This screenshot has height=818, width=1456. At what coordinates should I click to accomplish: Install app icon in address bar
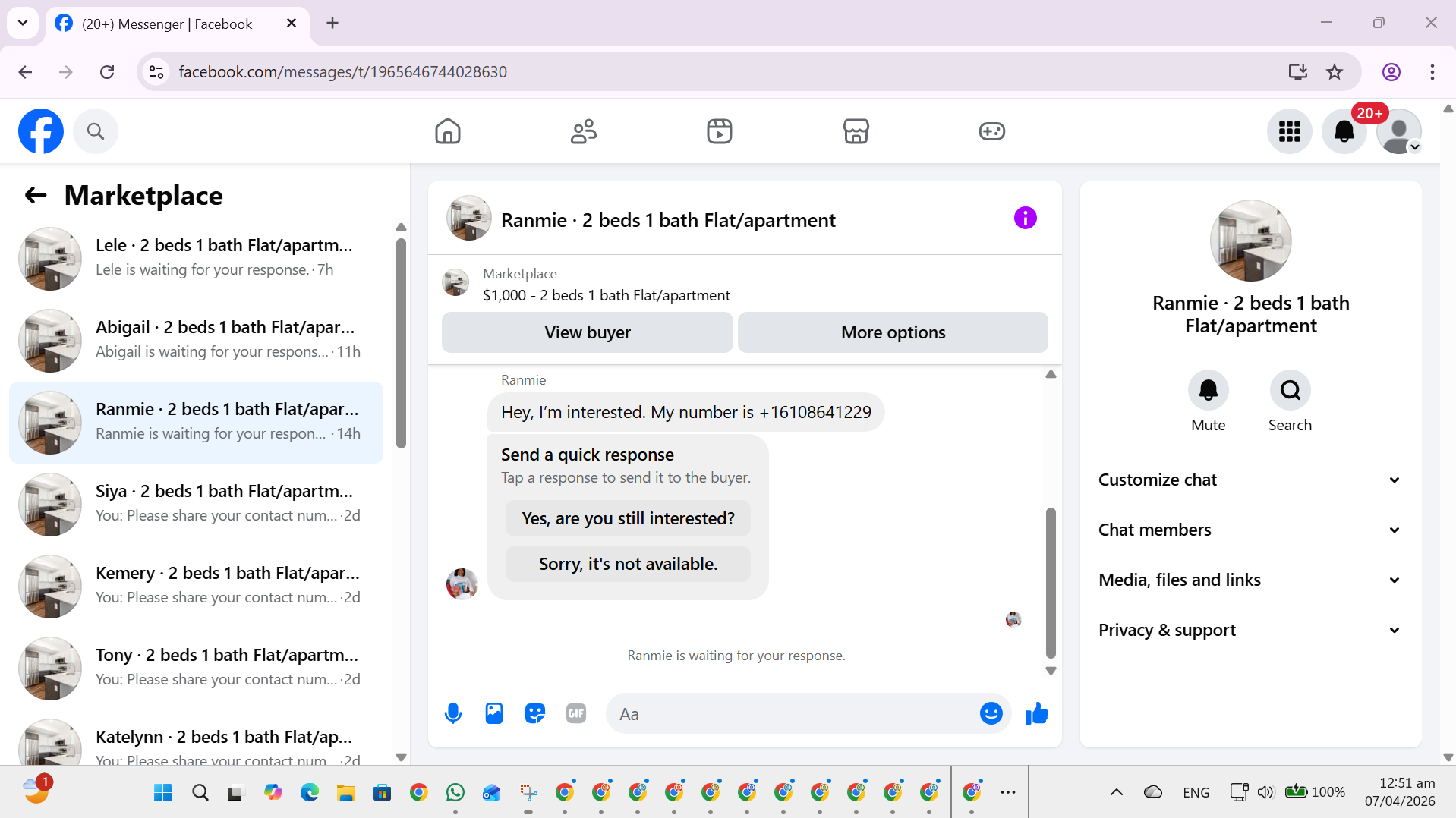(x=1298, y=72)
